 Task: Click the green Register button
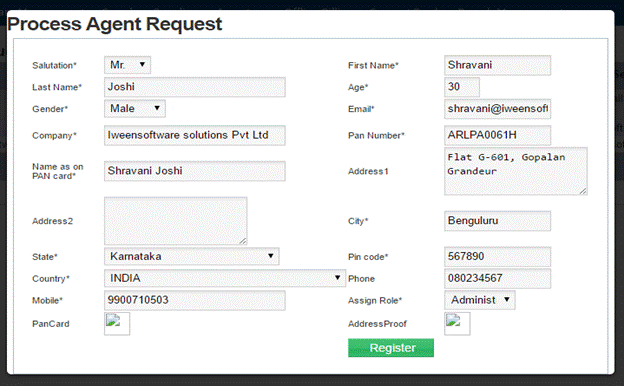[391, 348]
